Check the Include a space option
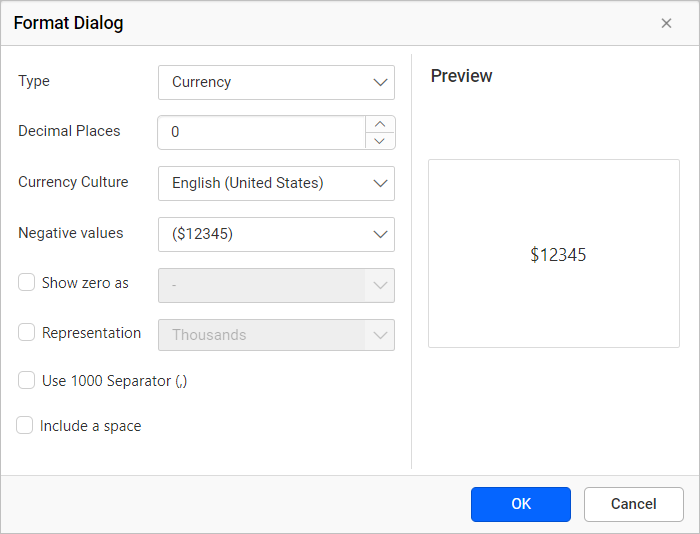Viewport: 700px width, 534px height. pos(25,425)
